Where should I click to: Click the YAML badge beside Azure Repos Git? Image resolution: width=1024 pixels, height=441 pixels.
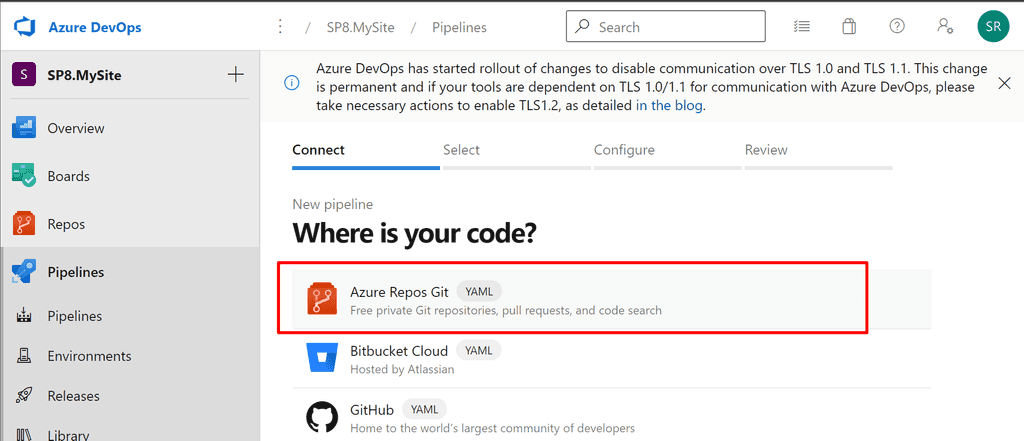(479, 291)
